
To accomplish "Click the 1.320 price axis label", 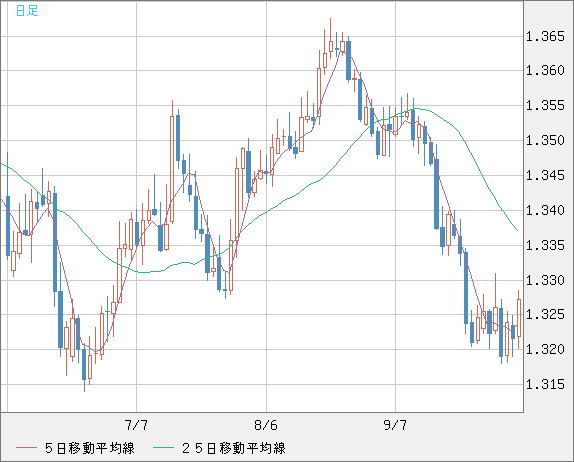I will (545, 349).
